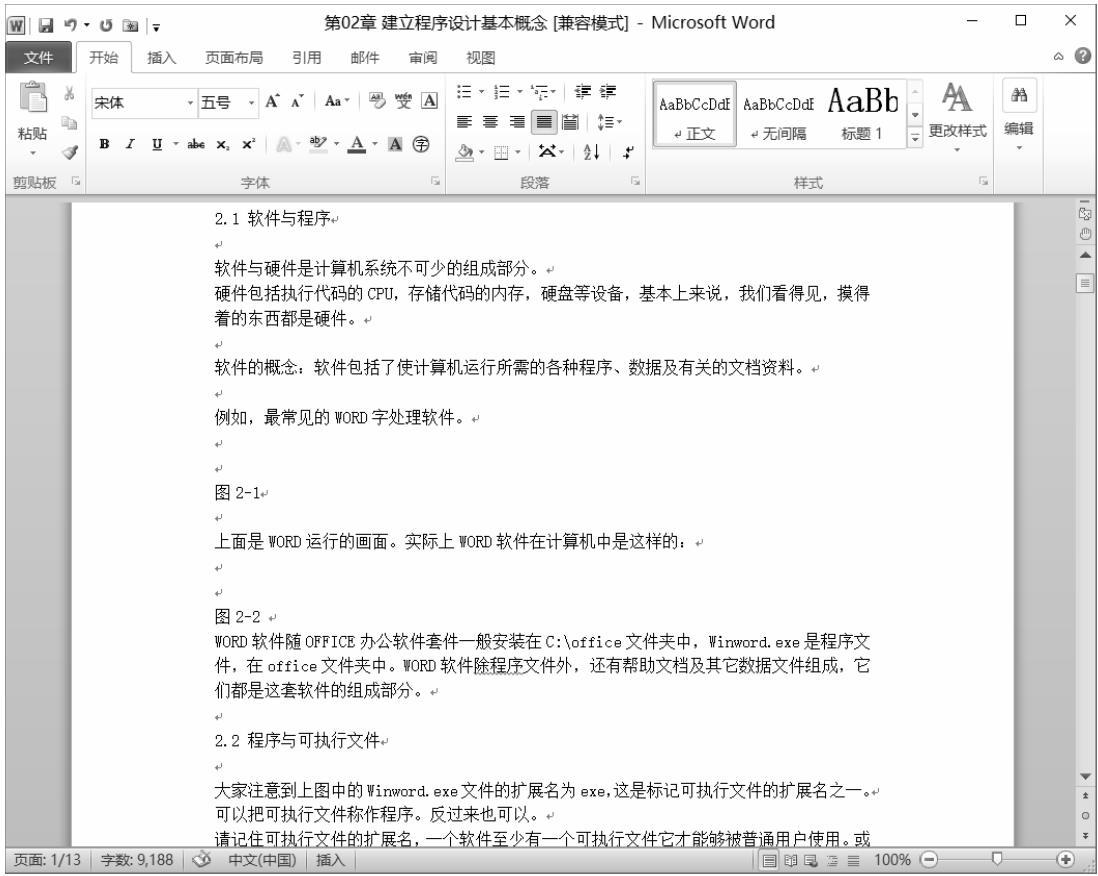Switch to the 页面布局 tab

pos(234,57)
